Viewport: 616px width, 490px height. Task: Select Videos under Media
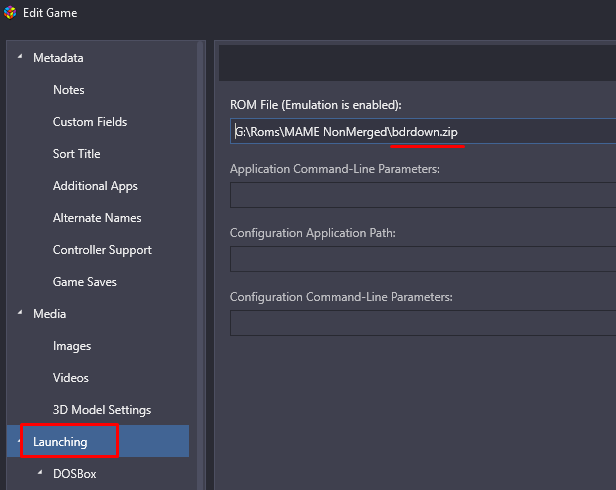tap(71, 378)
